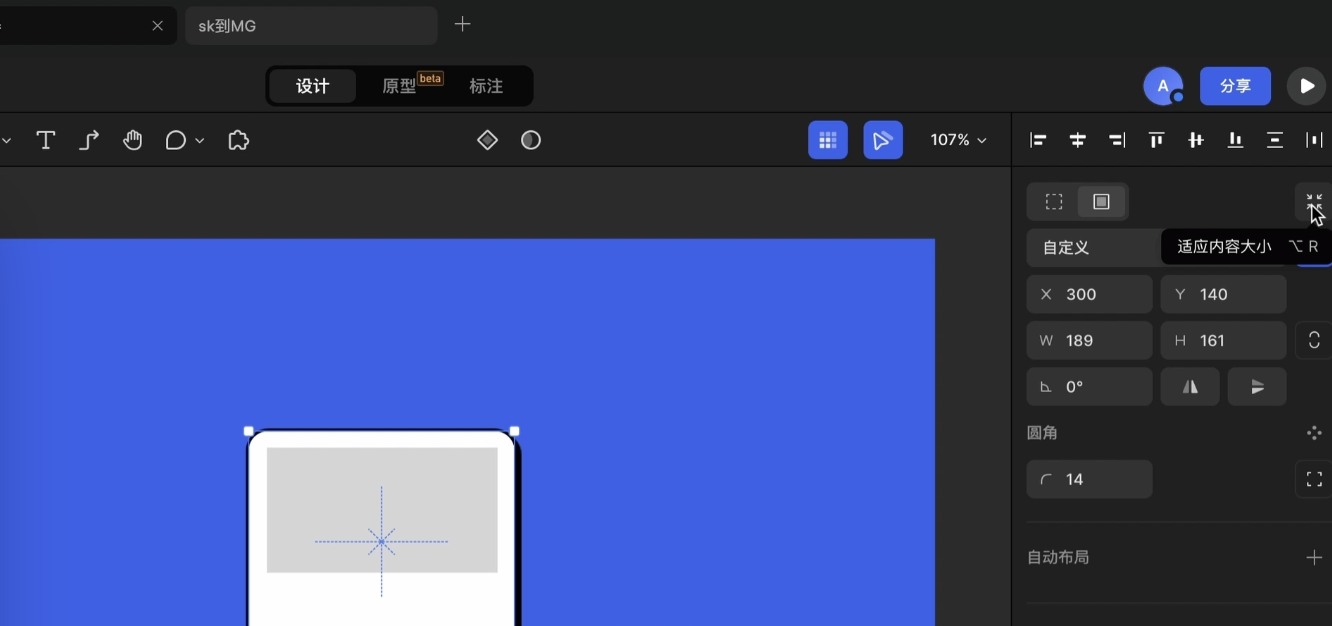This screenshot has width=1332, height=626.
Task: Distribute selection vertical spacing
Action: (1275, 140)
